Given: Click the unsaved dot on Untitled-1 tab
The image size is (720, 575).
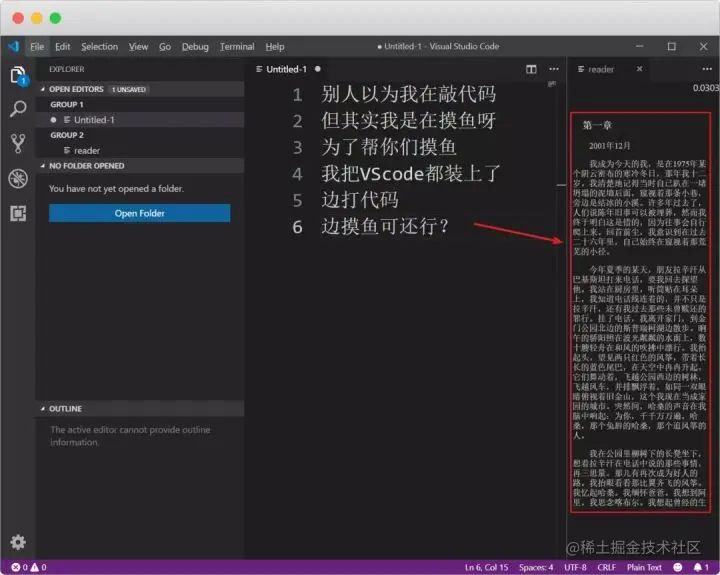Looking at the screenshot, I should [318, 69].
